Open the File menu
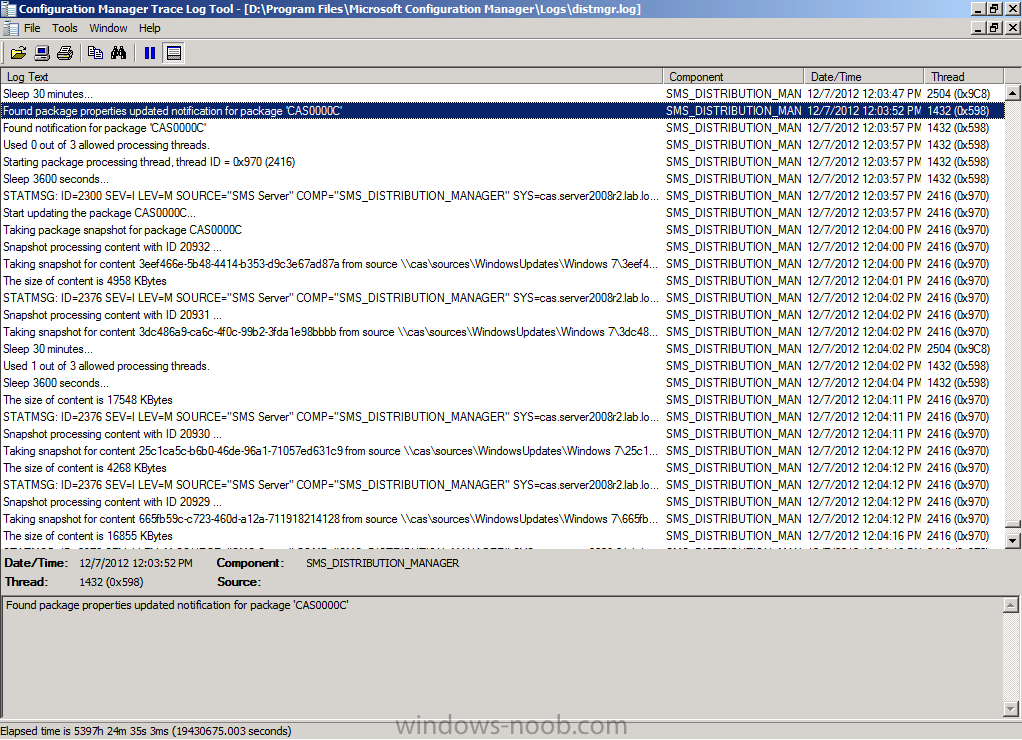Screen dimensions: 1022x740 click(32, 28)
